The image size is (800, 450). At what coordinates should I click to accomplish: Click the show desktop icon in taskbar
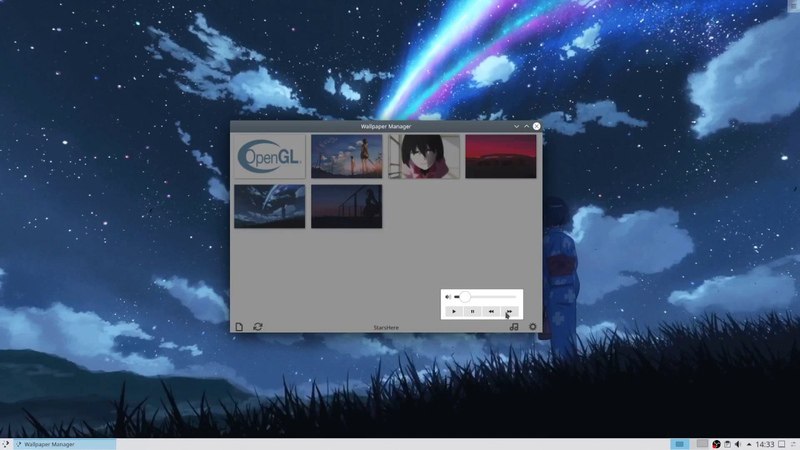point(782,444)
